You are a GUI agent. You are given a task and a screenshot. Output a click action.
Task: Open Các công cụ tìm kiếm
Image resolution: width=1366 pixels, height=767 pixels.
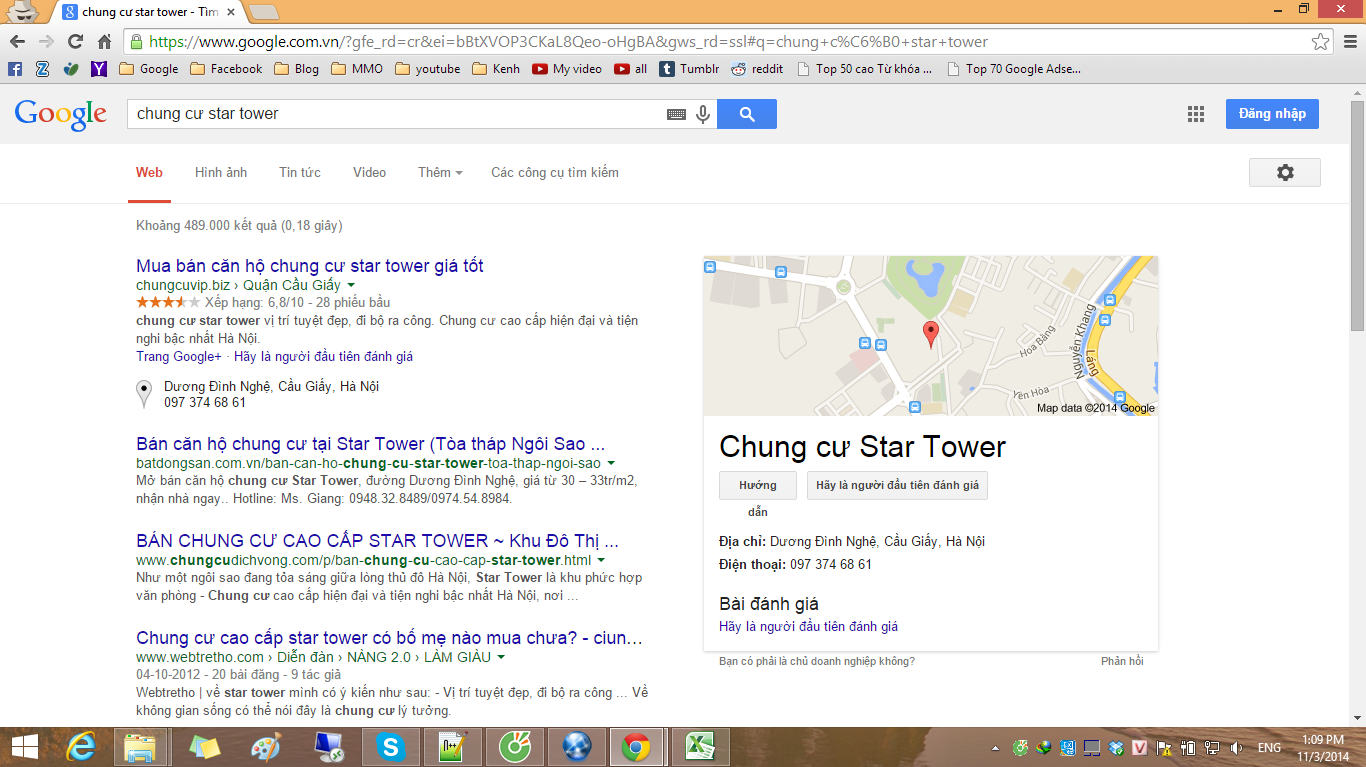click(x=555, y=172)
